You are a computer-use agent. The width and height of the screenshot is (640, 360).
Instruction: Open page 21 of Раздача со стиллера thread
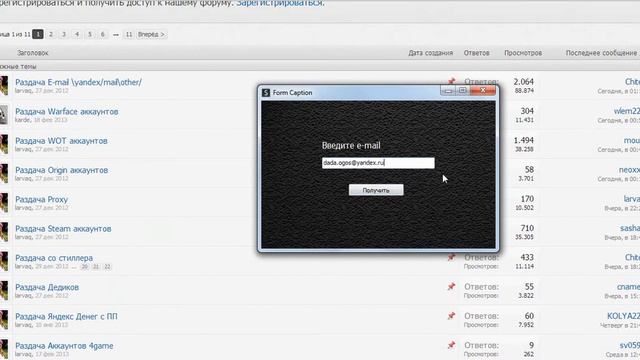click(96, 267)
